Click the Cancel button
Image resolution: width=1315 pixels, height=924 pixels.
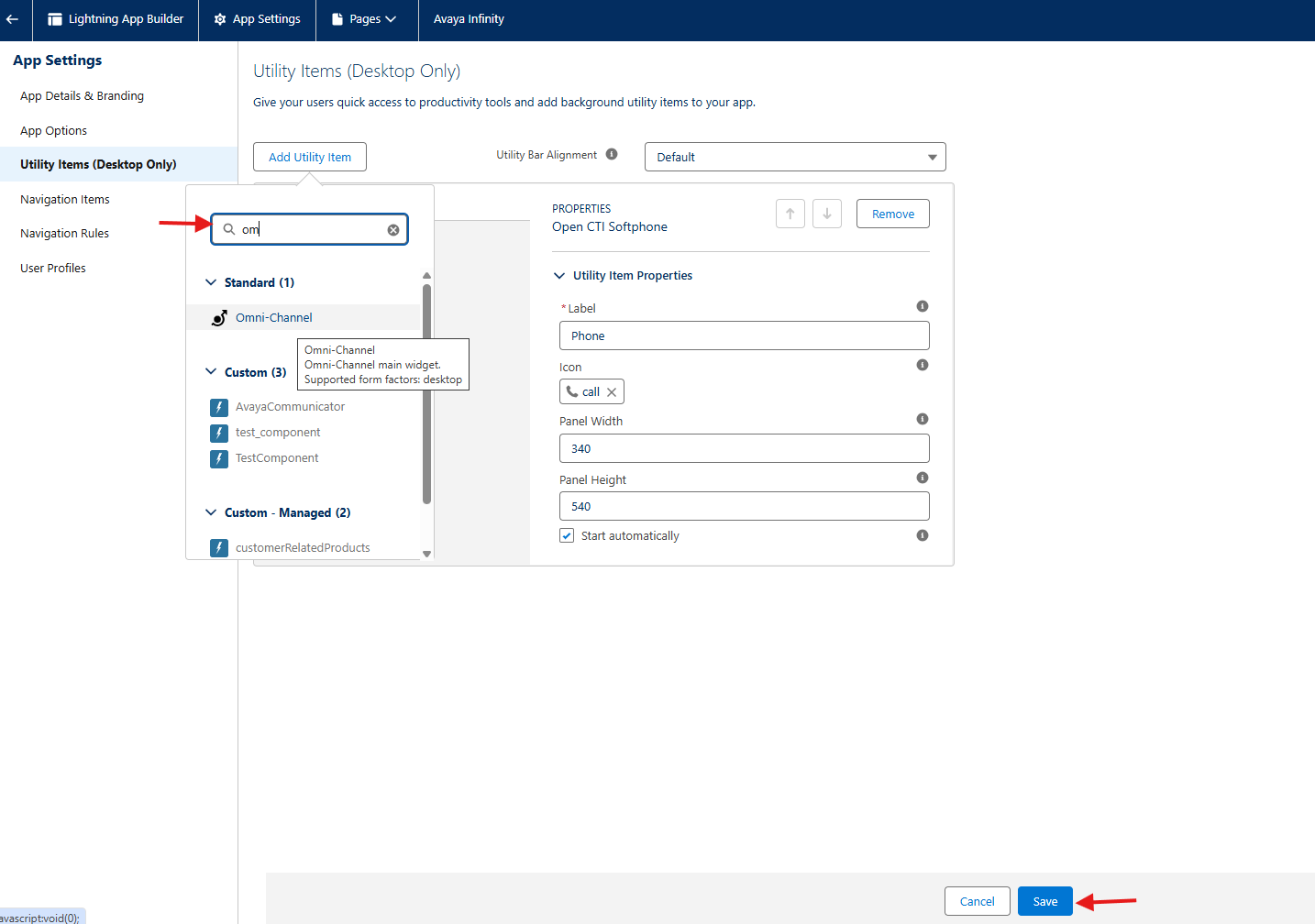click(x=978, y=901)
